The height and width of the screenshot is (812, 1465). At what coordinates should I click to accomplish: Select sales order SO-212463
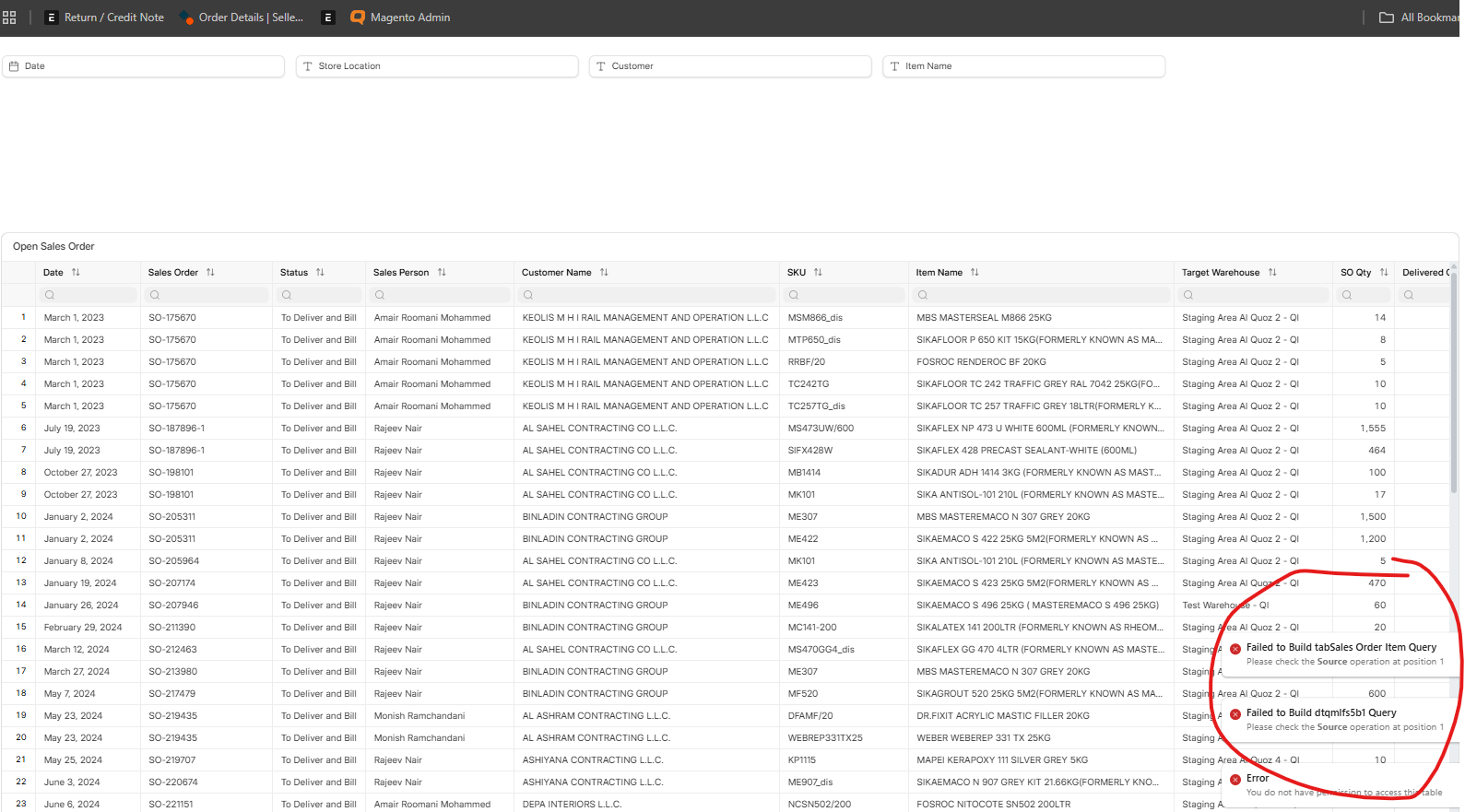[x=172, y=650]
